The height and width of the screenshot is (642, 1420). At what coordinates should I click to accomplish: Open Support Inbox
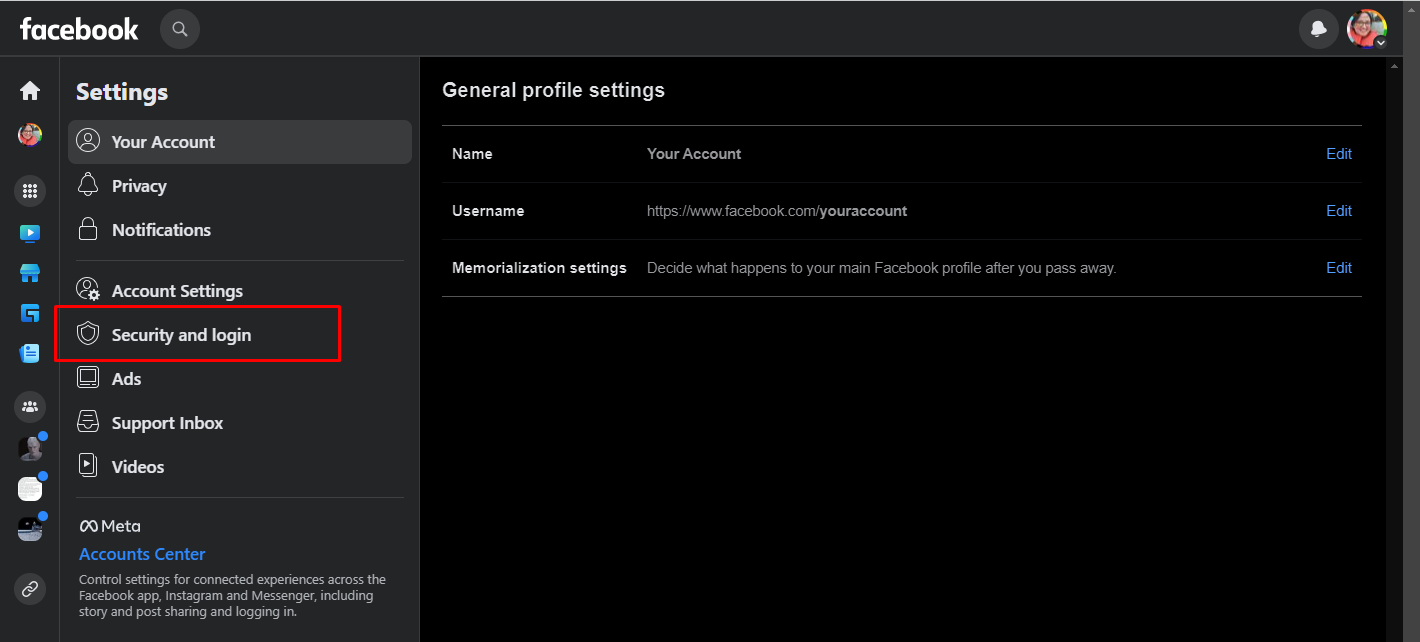click(x=167, y=423)
